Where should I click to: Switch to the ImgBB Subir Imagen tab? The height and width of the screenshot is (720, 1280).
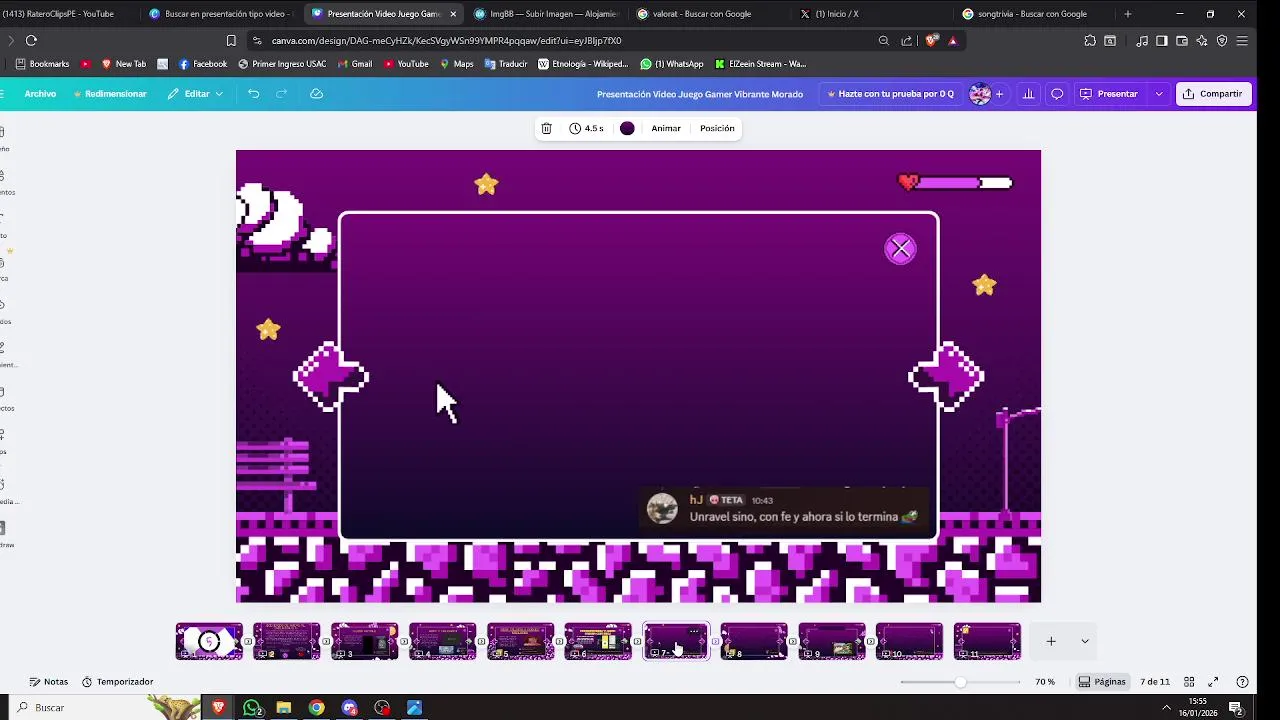pyautogui.click(x=545, y=14)
